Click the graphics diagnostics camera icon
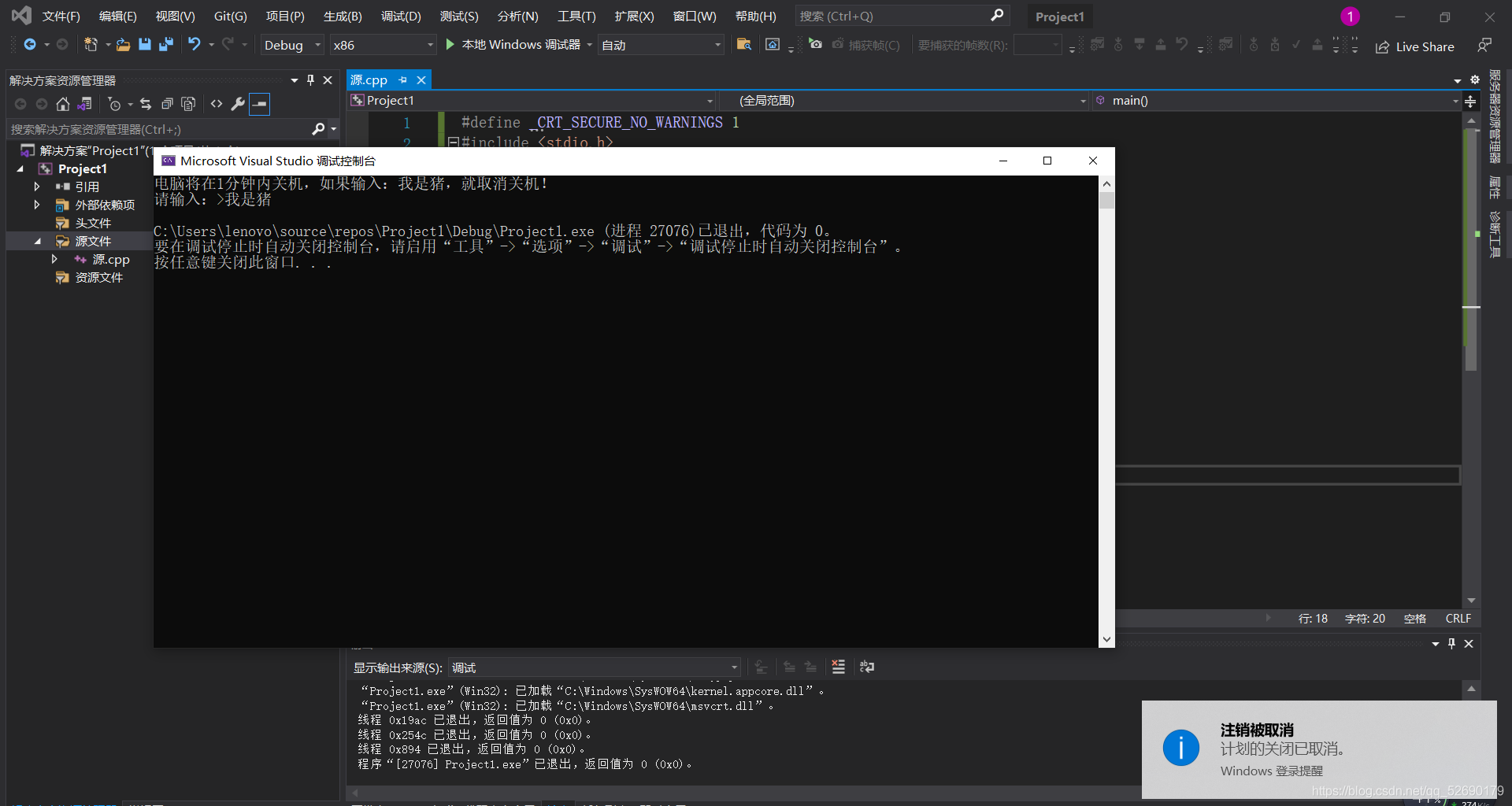The image size is (1512, 806). 816,45
